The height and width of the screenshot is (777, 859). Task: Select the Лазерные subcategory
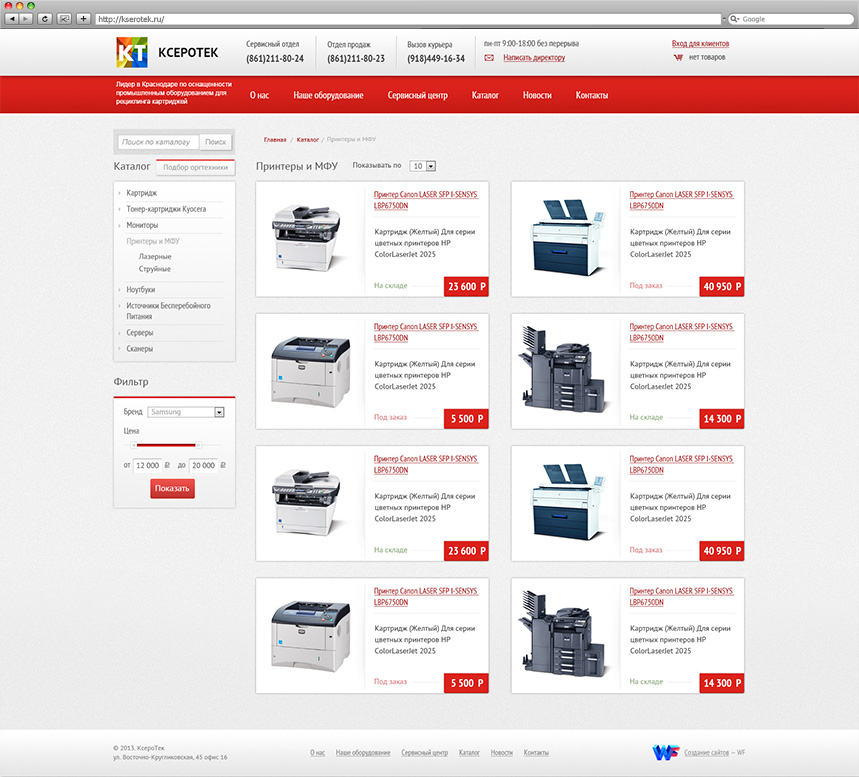155,256
